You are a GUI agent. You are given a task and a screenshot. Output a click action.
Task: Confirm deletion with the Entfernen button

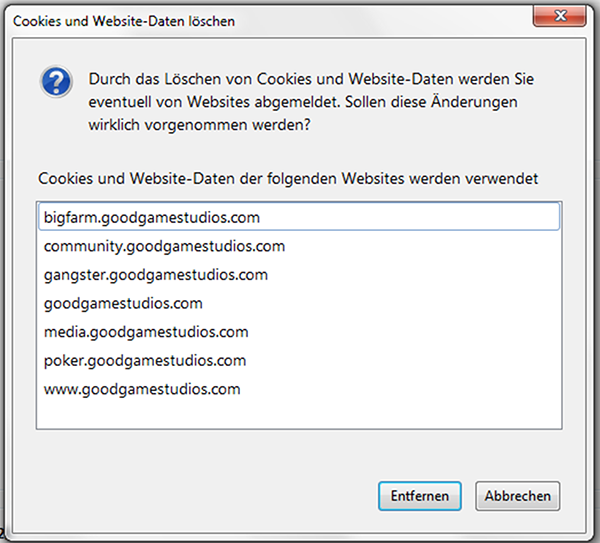pyautogui.click(x=420, y=496)
